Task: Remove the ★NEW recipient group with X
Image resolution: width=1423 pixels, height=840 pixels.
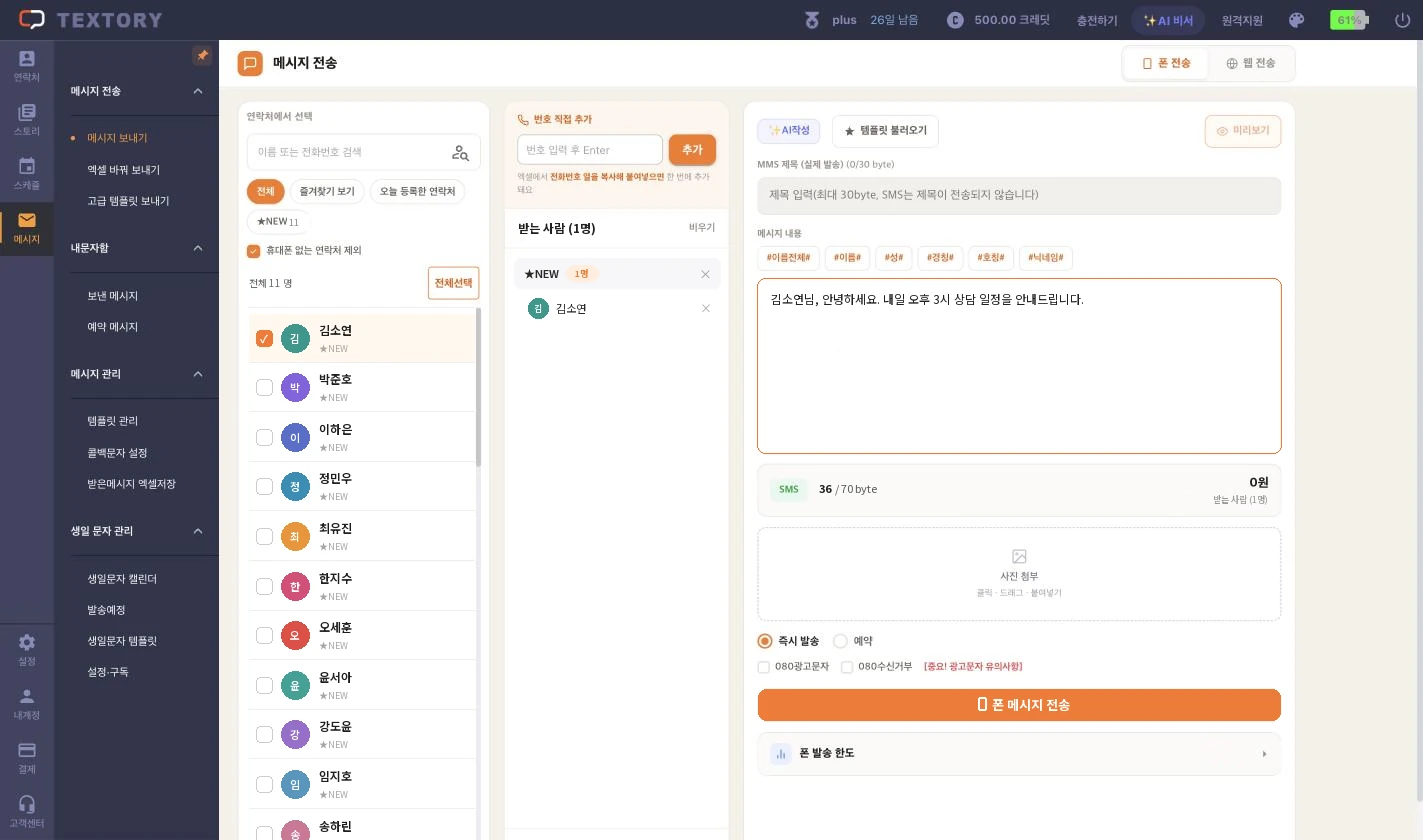Action: coord(706,274)
